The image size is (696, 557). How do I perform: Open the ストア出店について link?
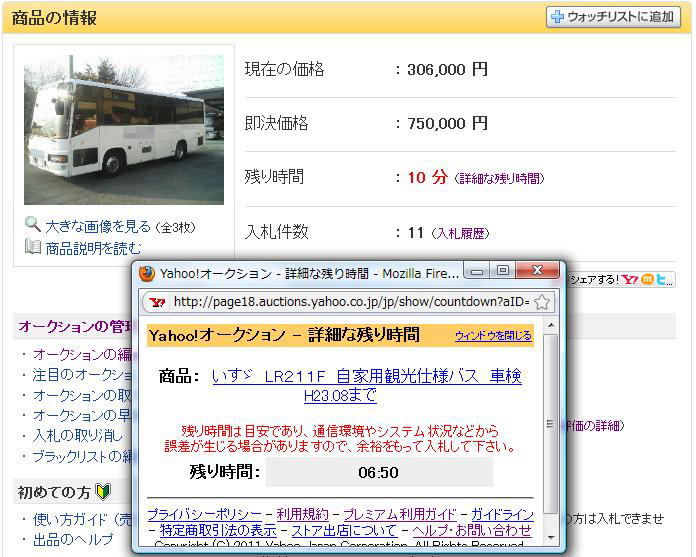(344, 530)
